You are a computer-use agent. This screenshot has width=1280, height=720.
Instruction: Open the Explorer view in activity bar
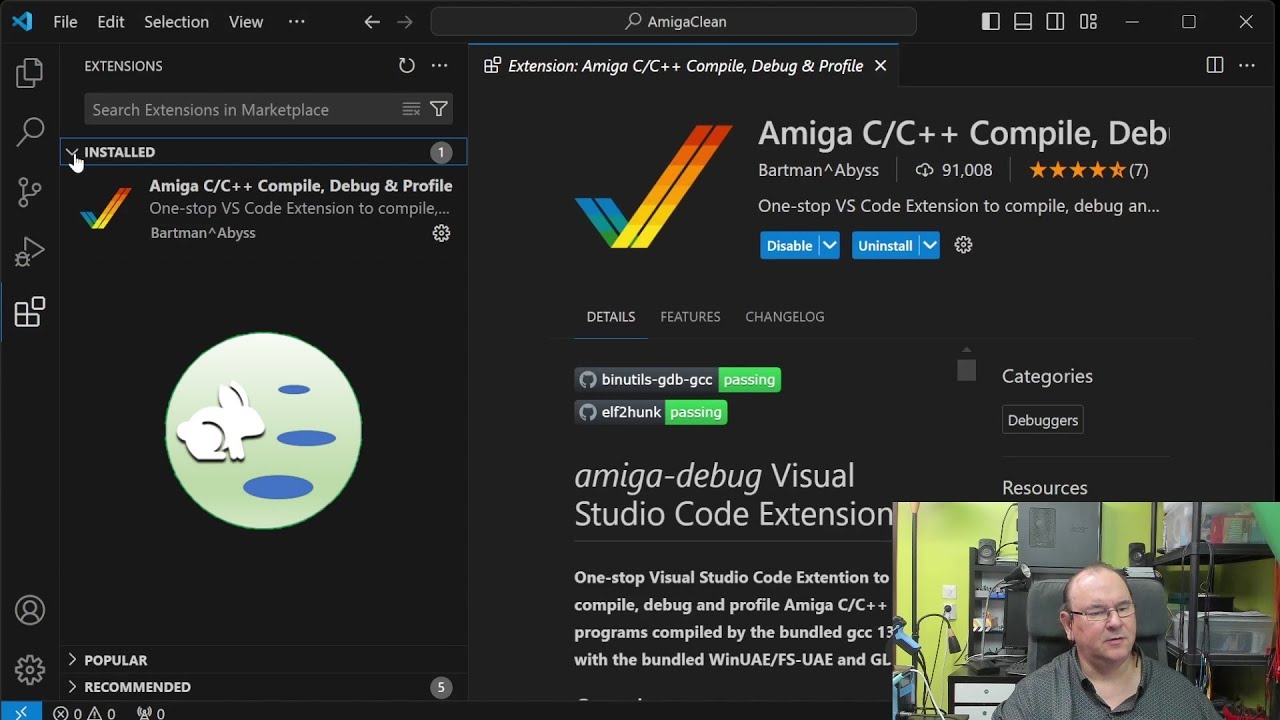click(30, 72)
